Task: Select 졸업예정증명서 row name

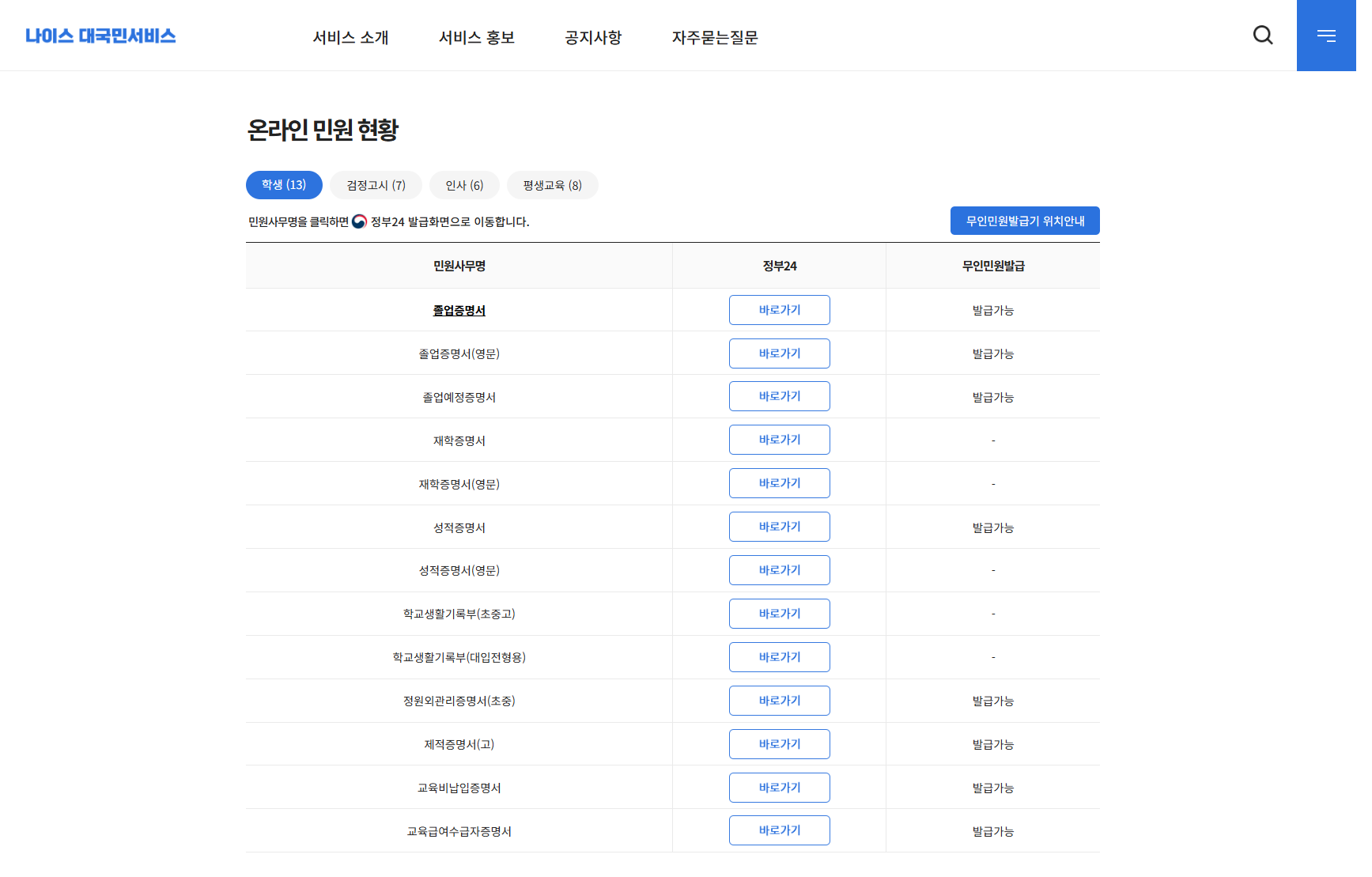Action: 459,397
